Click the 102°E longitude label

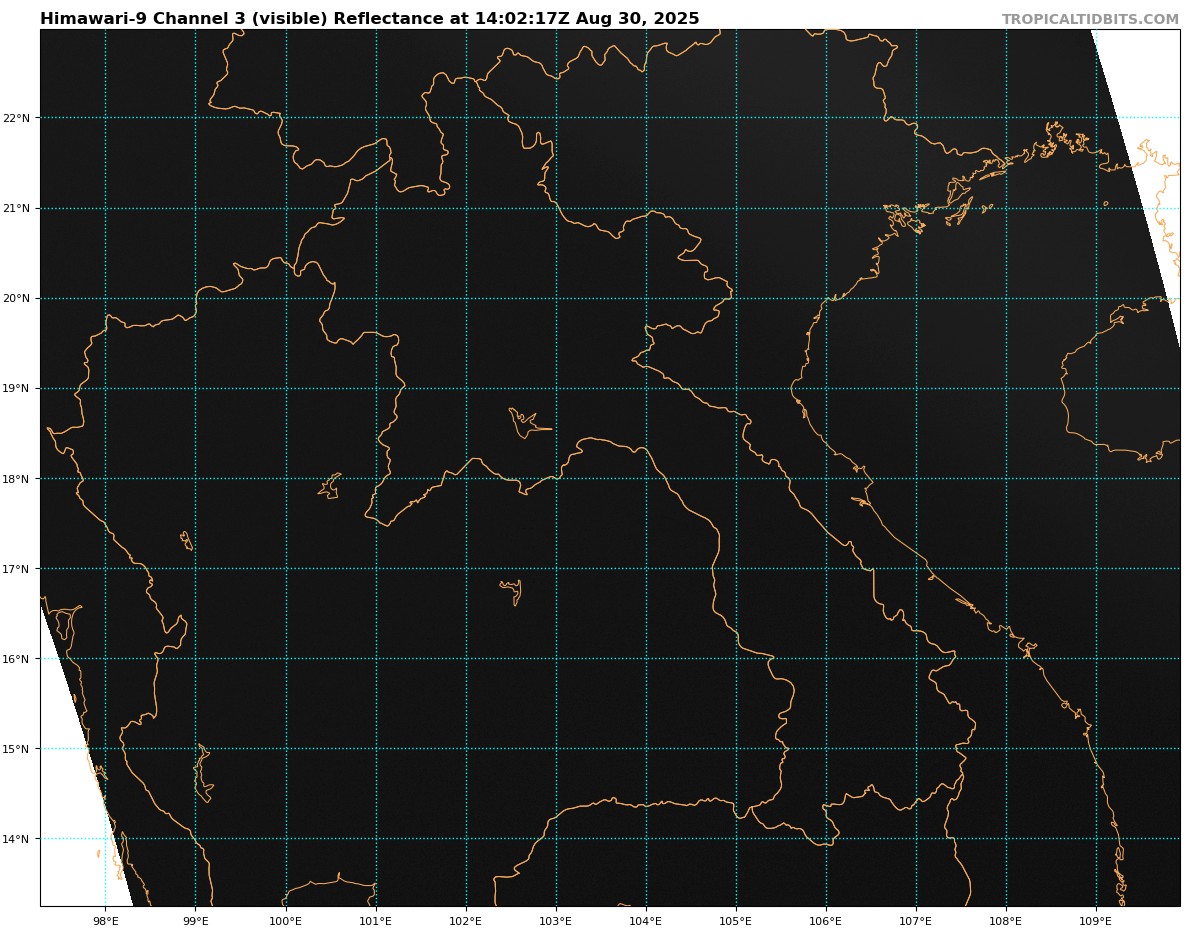(466, 921)
